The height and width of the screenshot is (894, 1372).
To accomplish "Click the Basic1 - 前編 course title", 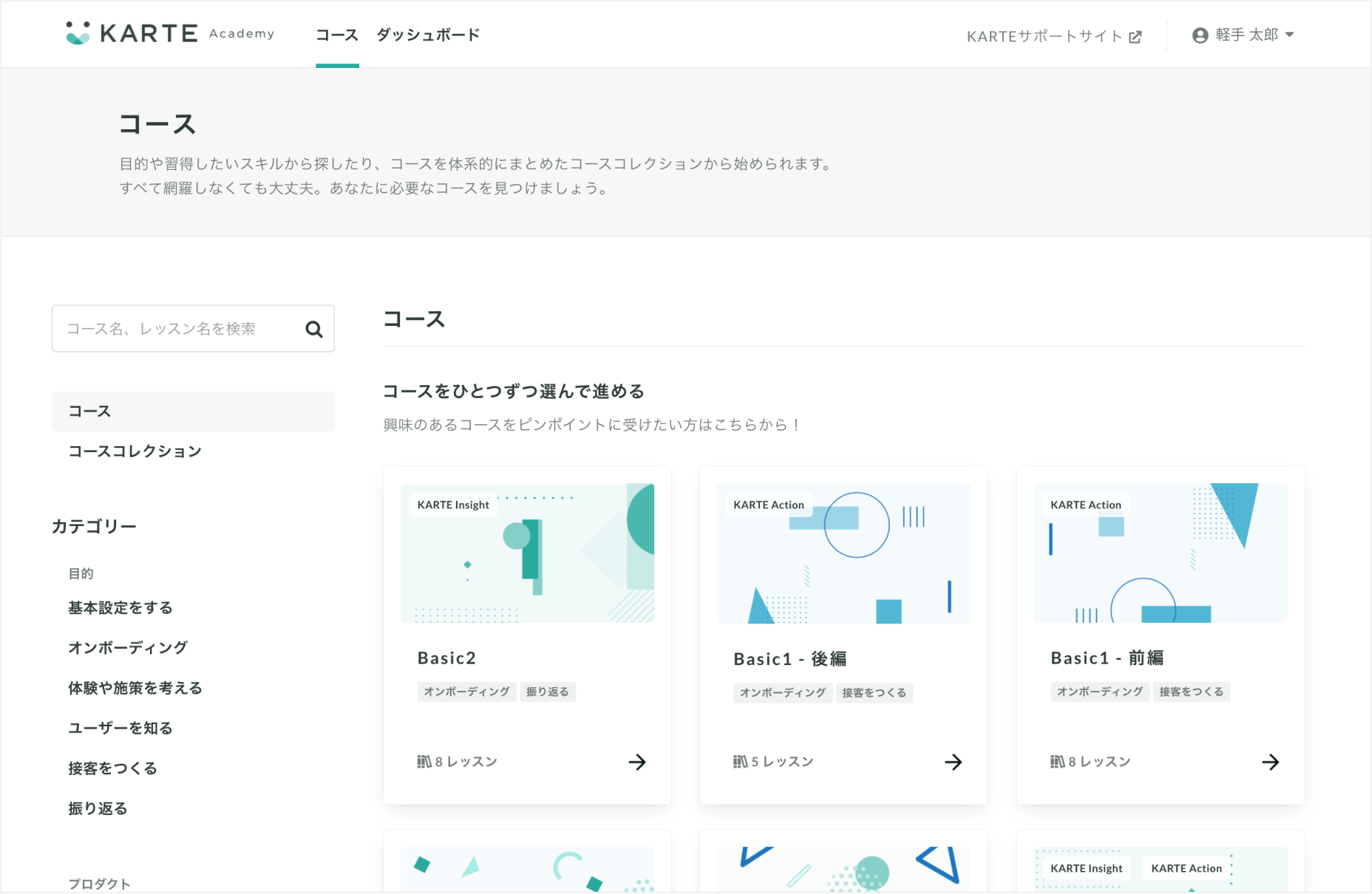I will tap(1107, 658).
